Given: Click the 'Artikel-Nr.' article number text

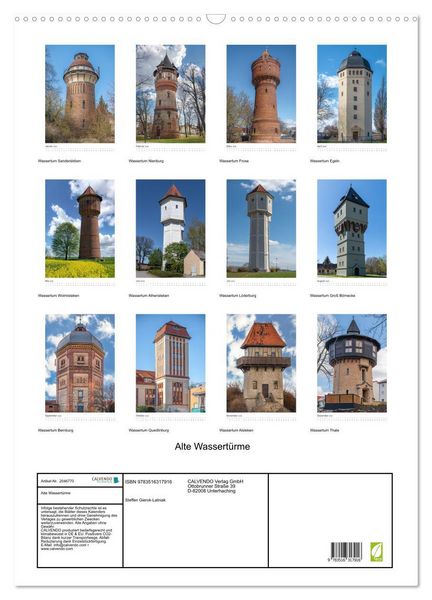Looking at the screenshot, I should click(57, 481).
